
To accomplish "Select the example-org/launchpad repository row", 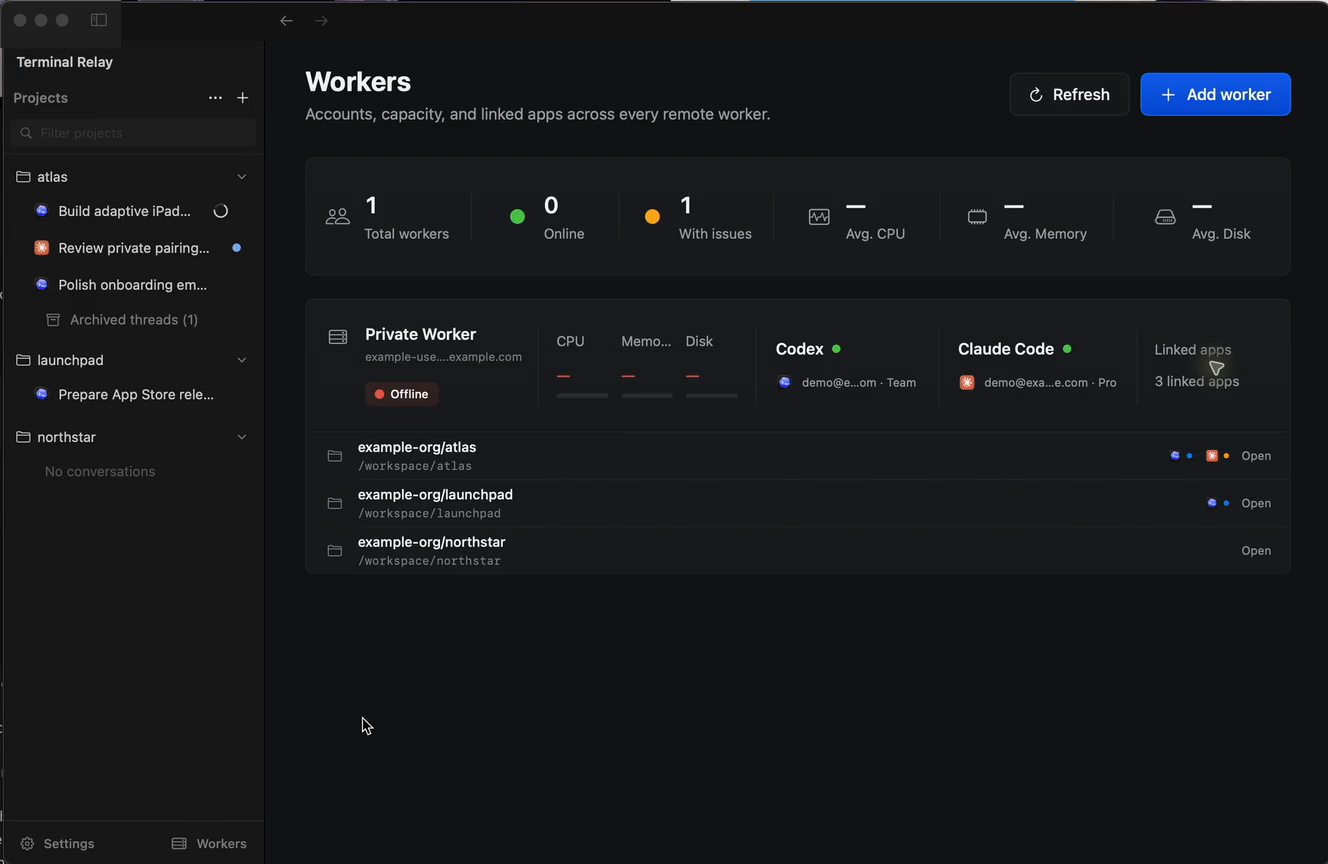I will 798,503.
